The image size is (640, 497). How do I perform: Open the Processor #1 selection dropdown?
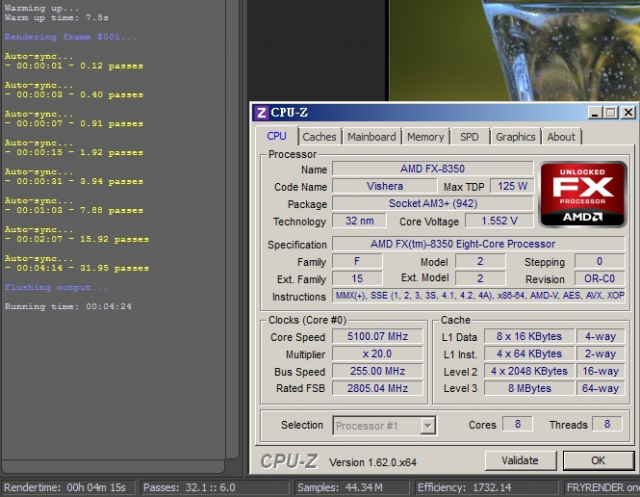coord(384,426)
